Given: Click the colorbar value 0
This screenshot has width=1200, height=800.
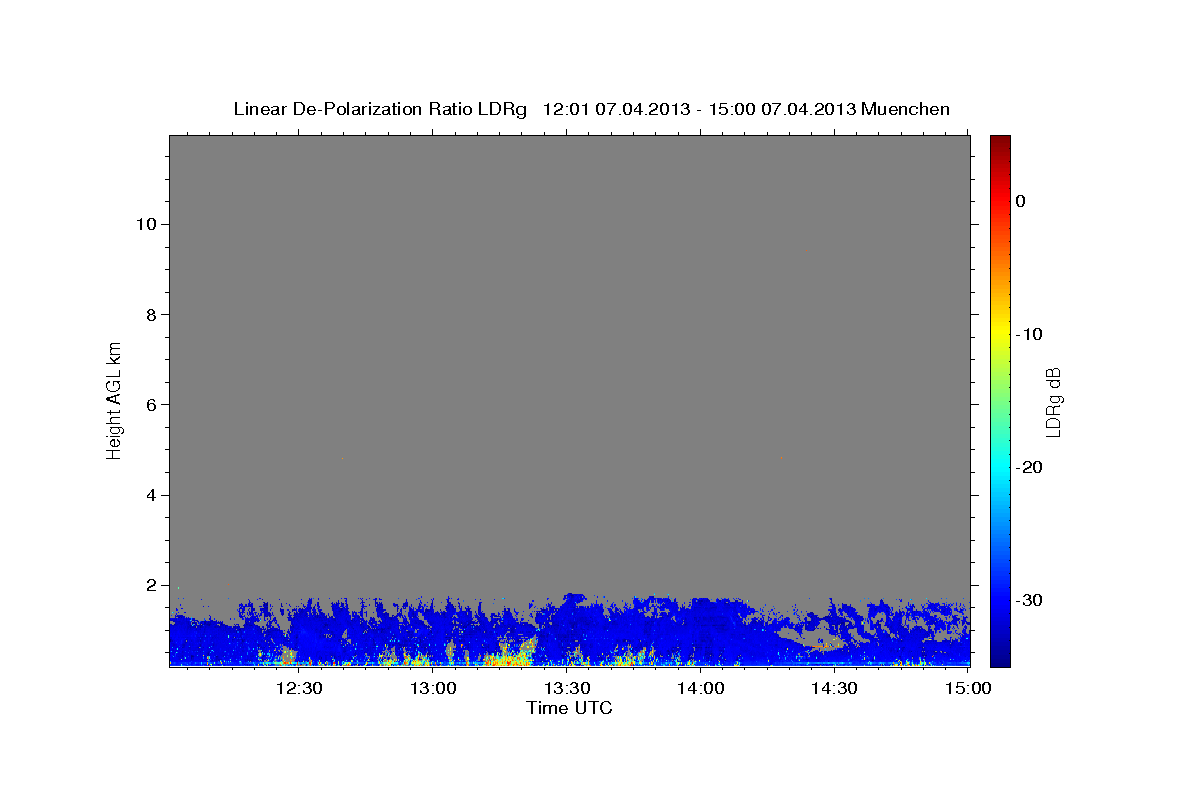Looking at the screenshot, I should point(1020,201).
